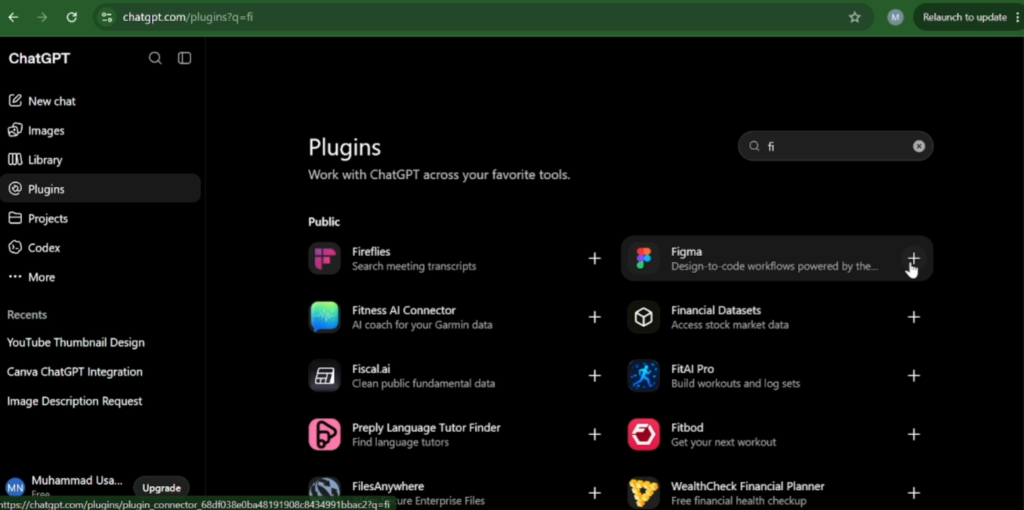Add Fiscal.ai plugin with plus
Screen dimensions: 1024x510
(594, 376)
